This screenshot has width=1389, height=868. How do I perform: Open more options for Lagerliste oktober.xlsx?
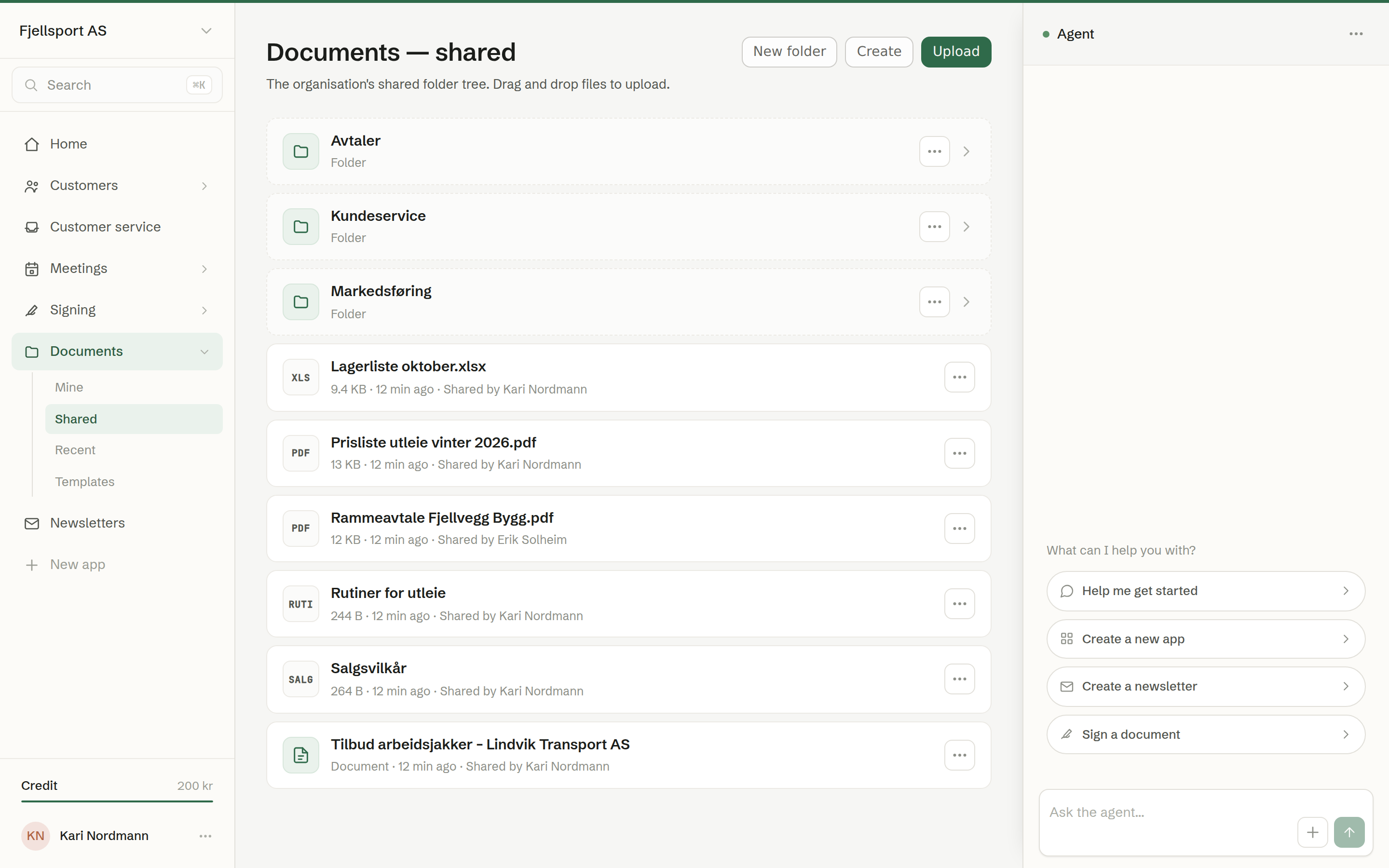tap(960, 377)
